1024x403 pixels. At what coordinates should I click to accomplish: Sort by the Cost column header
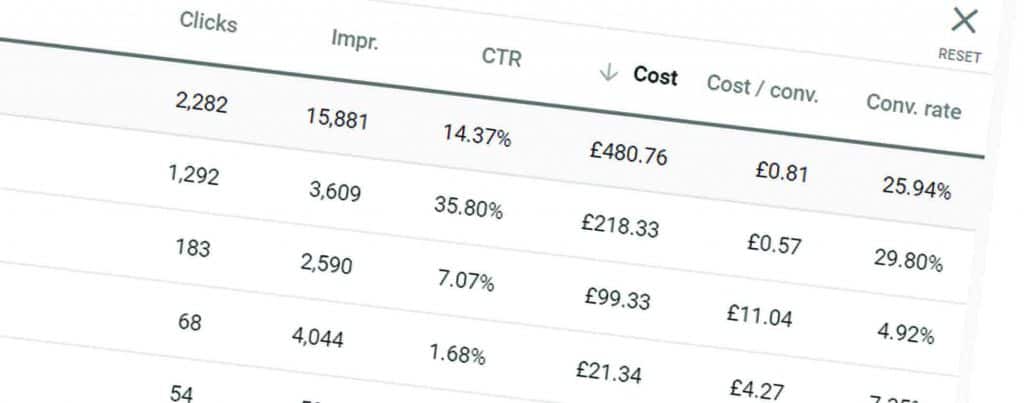tap(655, 76)
